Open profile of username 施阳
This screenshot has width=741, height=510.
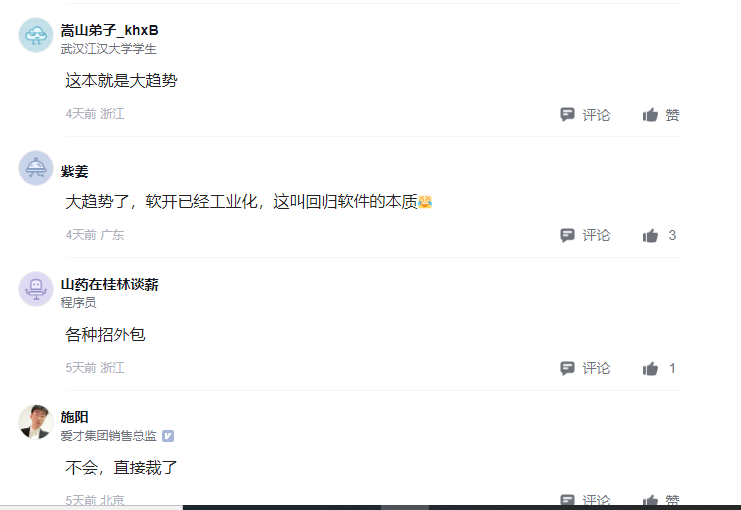click(74, 417)
